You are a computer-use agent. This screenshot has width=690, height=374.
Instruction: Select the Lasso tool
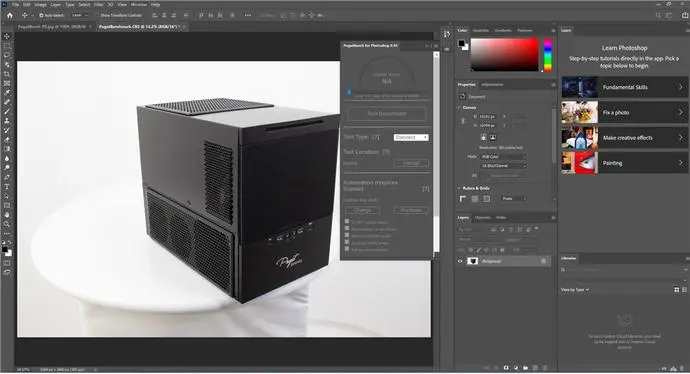pyautogui.click(x=7, y=55)
